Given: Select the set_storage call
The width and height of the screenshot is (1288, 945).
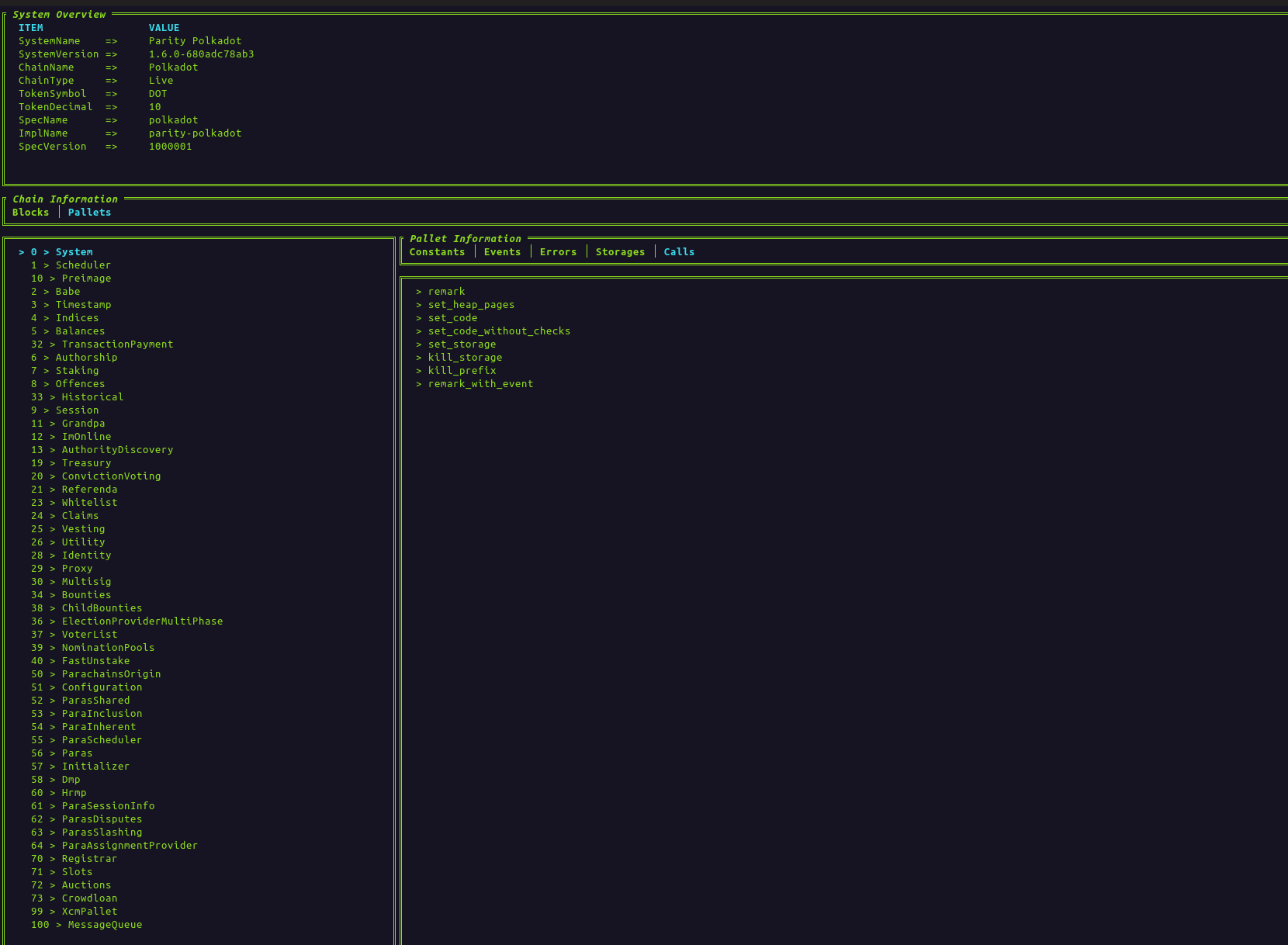Looking at the screenshot, I should tap(455, 344).
